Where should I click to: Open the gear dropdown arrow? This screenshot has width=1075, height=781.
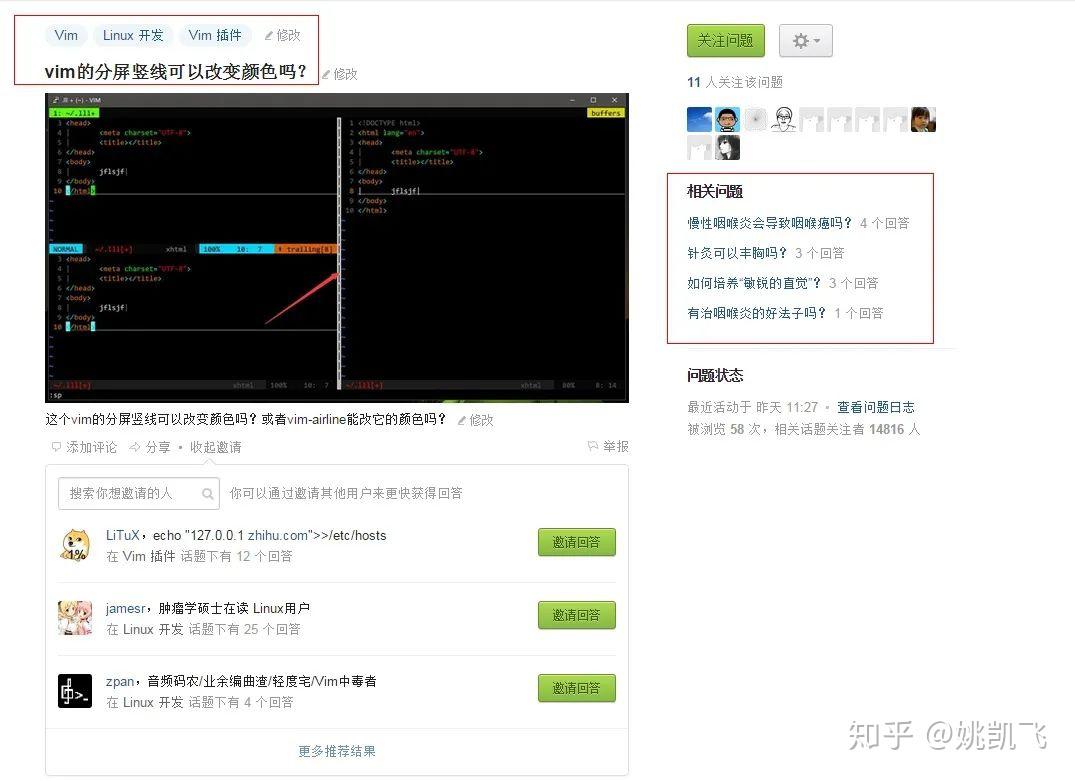pos(815,40)
